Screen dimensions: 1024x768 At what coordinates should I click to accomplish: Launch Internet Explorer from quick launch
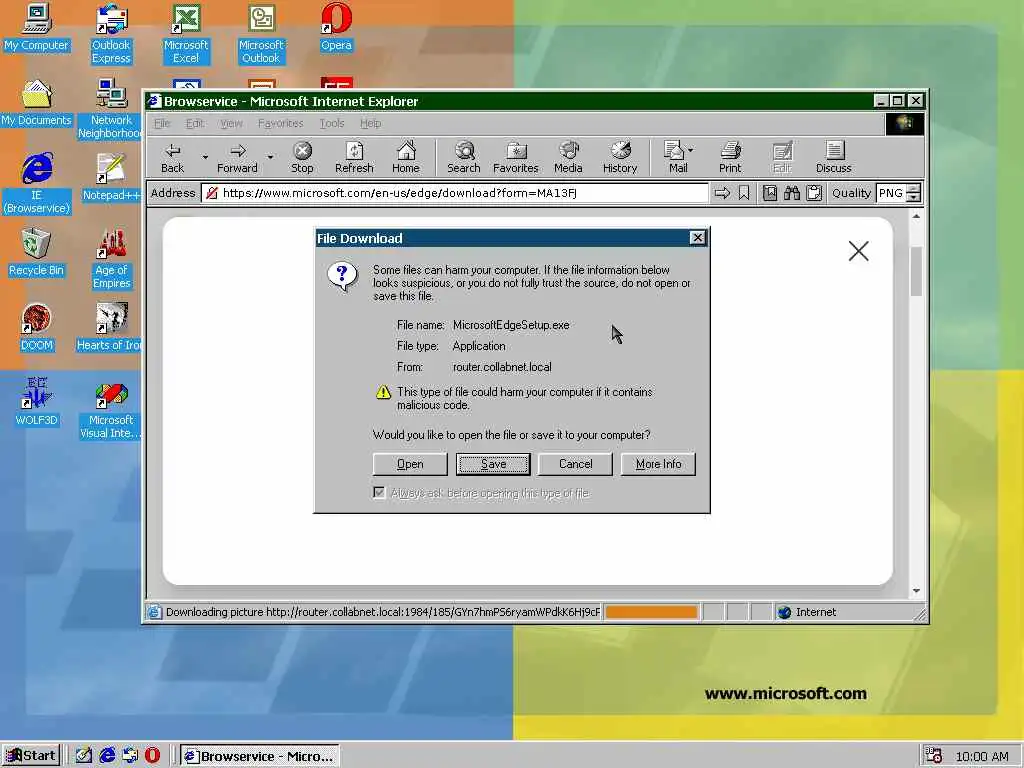point(107,756)
